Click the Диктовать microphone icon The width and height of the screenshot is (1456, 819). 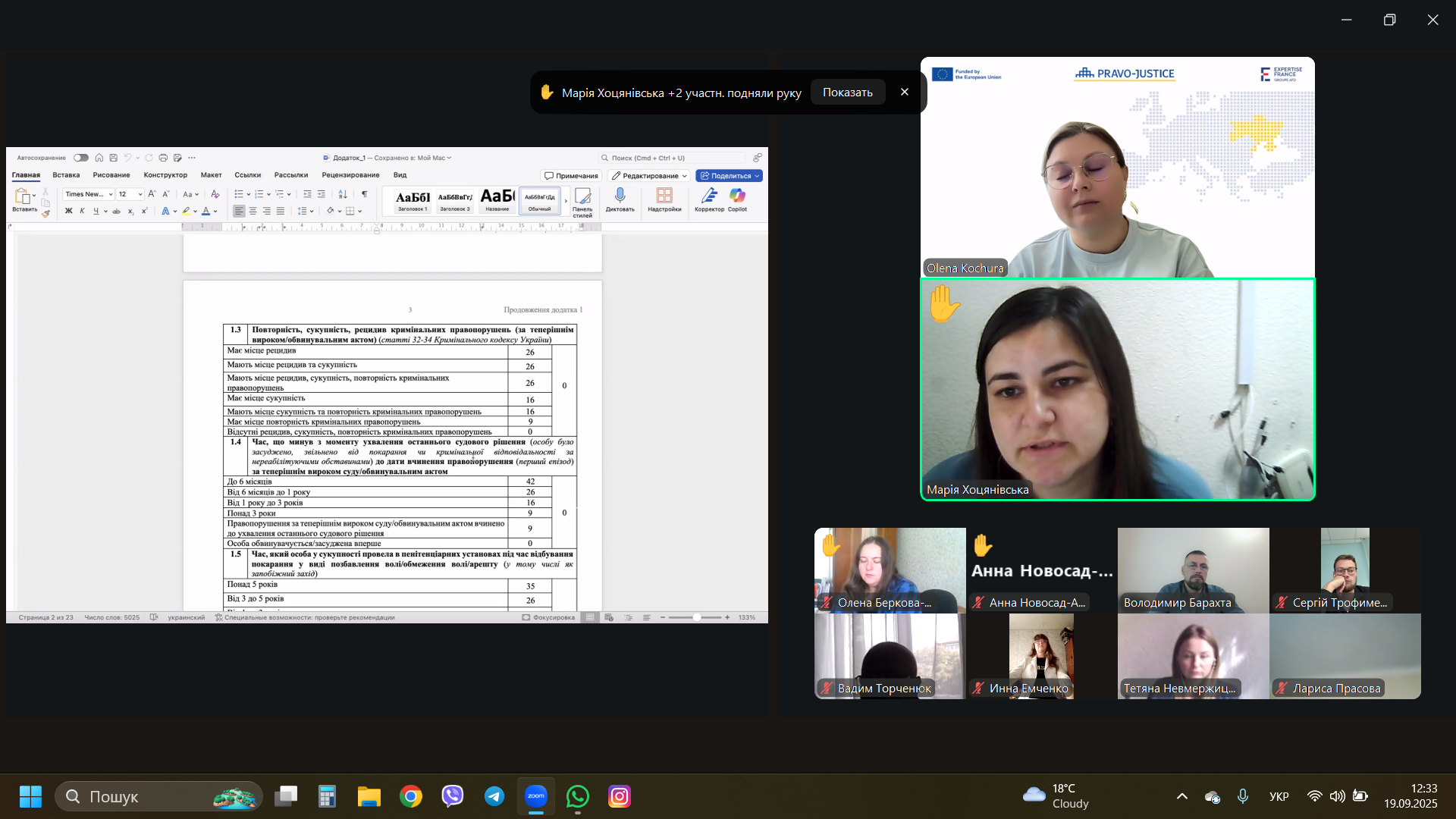620,196
